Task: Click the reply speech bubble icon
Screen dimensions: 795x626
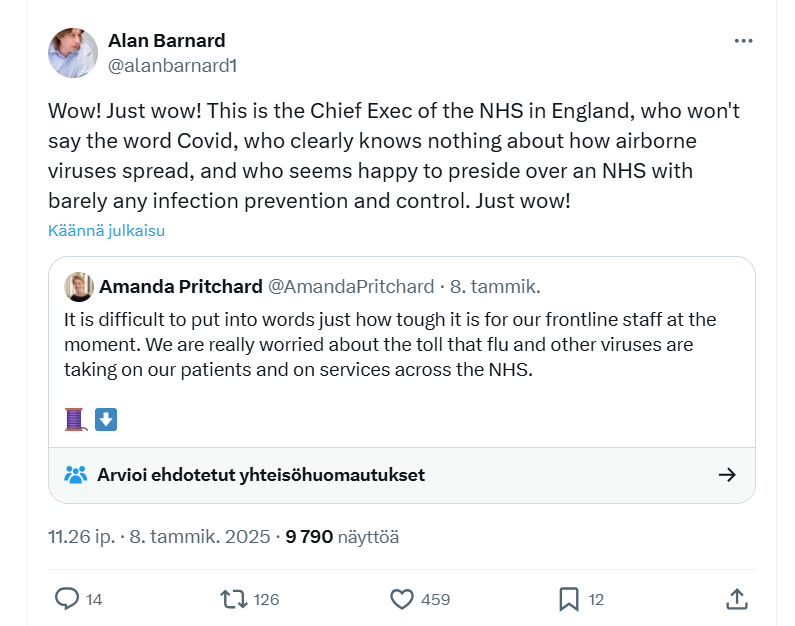Action: 67,599
